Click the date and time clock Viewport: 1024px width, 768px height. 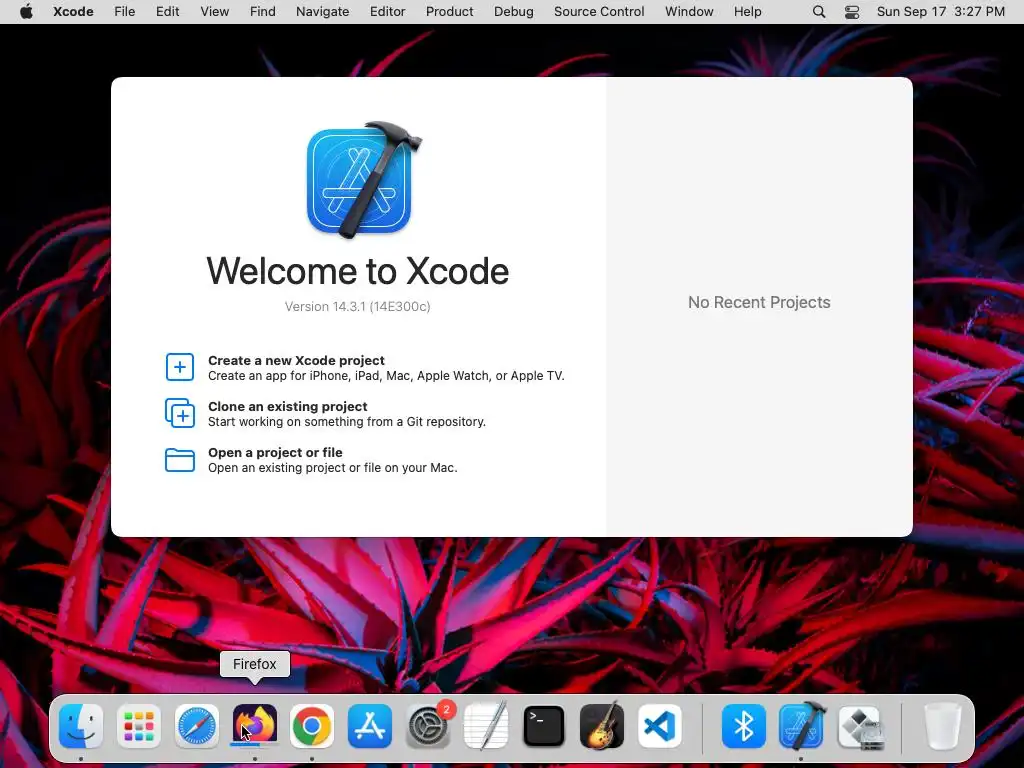click(940, 12)
